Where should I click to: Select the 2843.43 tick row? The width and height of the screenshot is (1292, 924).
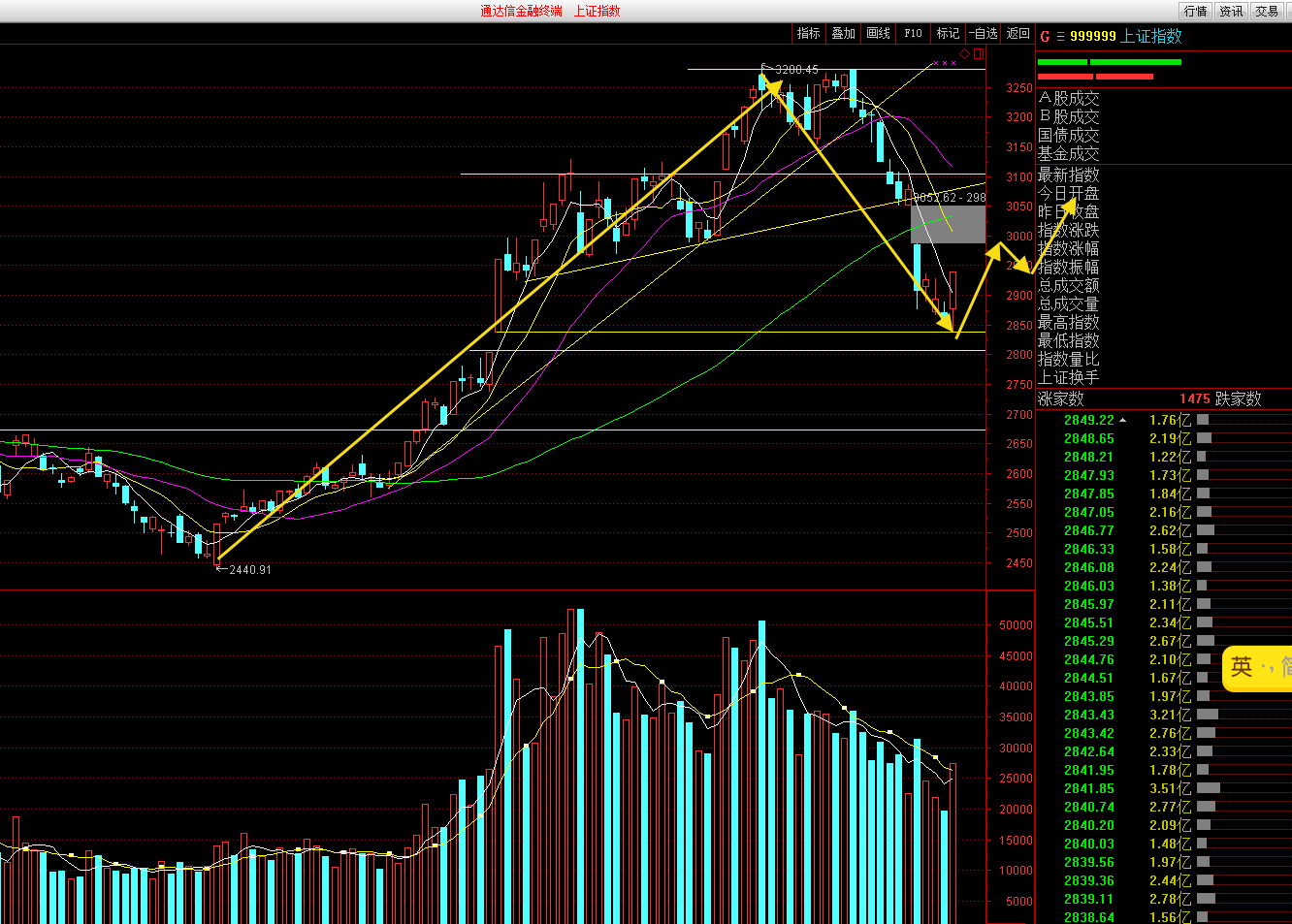click(1164, 715)
